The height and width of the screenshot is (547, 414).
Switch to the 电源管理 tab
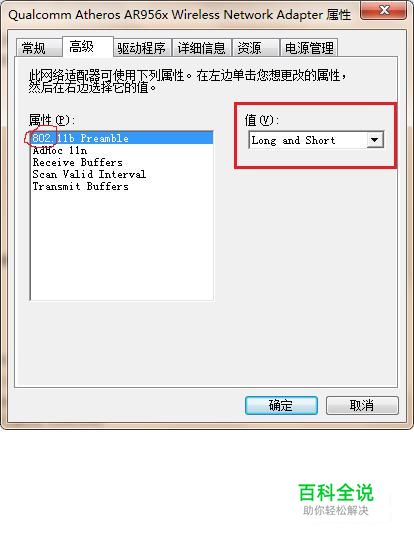309,48
